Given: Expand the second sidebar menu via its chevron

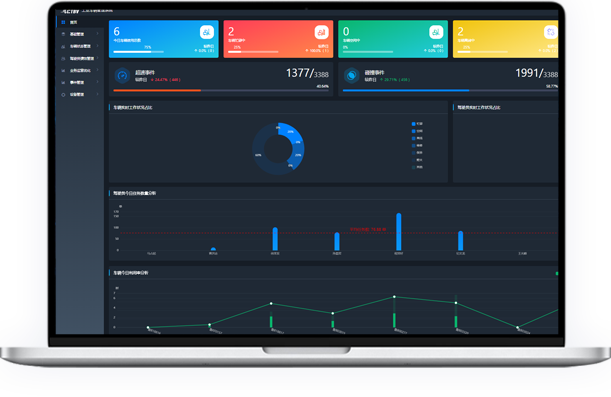Looking at the screenshot, I should [x=97, y=34].
